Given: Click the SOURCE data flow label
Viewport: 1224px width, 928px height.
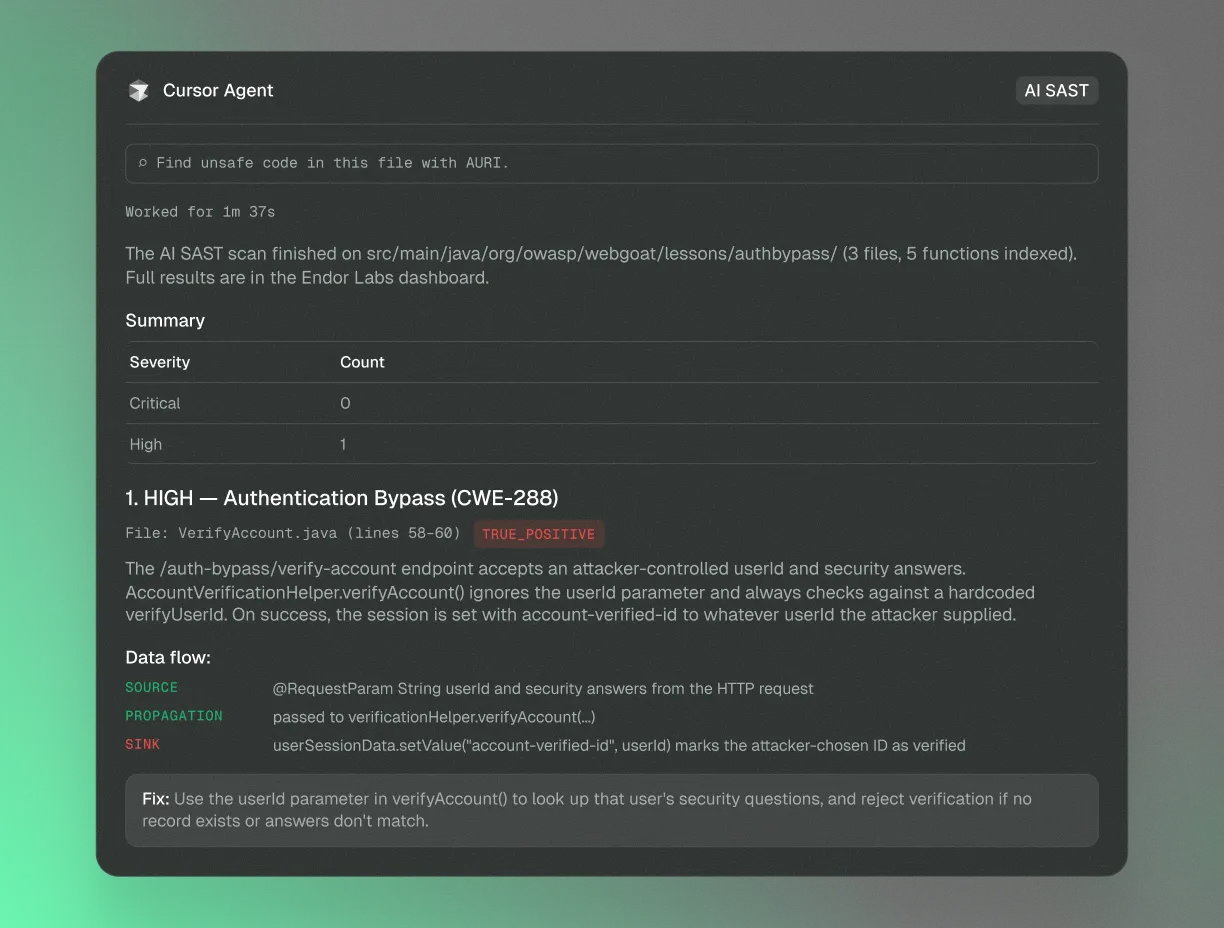Looking at the screenshot, I should (x=152, y=688).
